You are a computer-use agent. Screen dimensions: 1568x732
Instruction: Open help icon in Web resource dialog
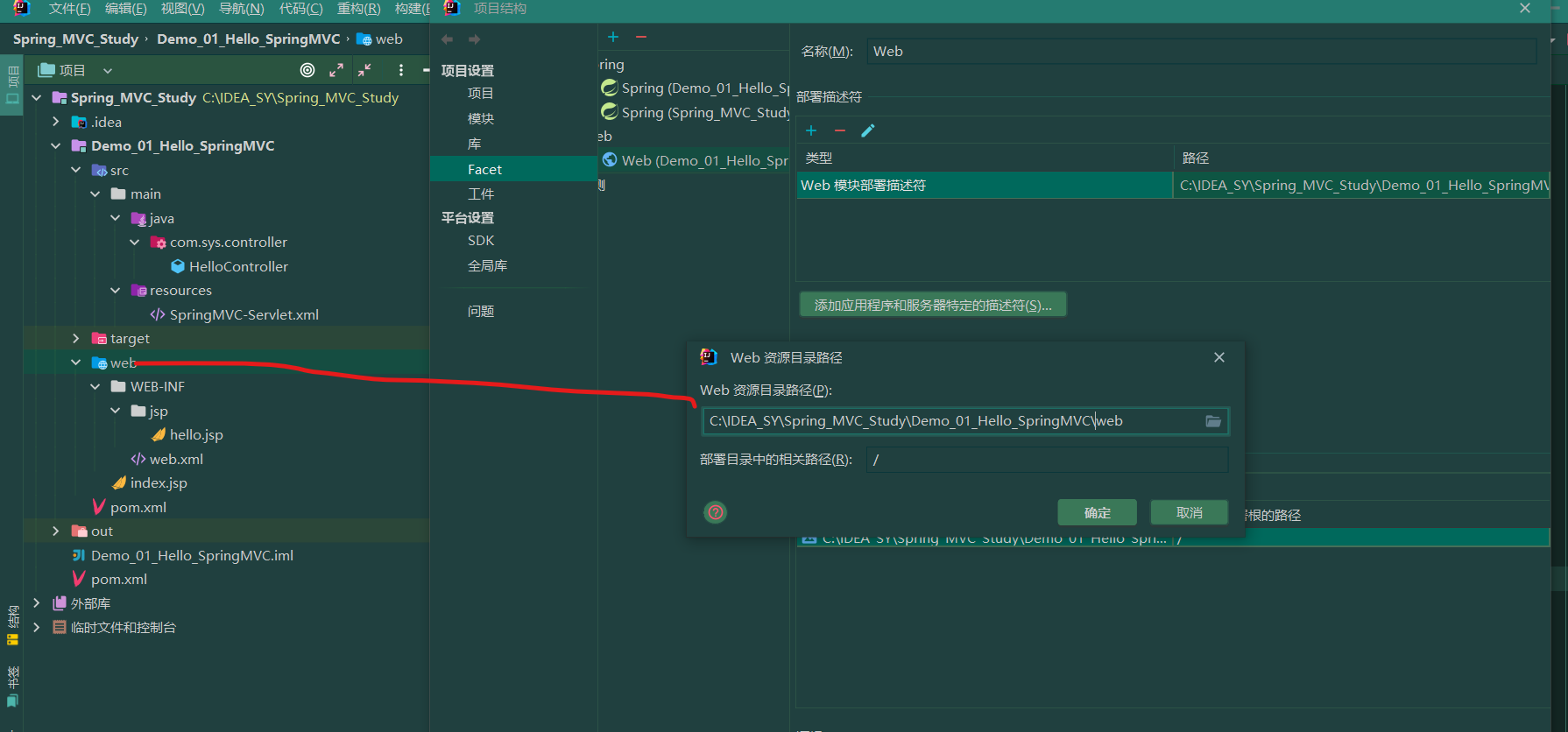716,512
